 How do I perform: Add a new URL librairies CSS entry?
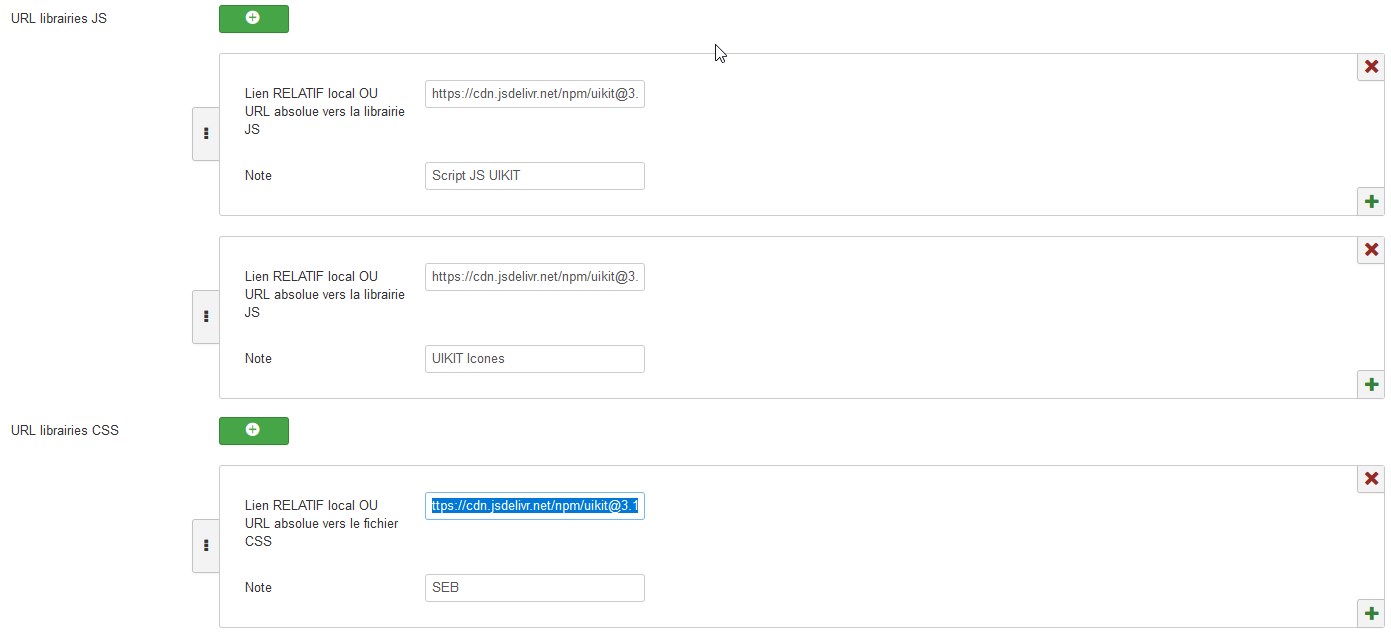point(253,430)
